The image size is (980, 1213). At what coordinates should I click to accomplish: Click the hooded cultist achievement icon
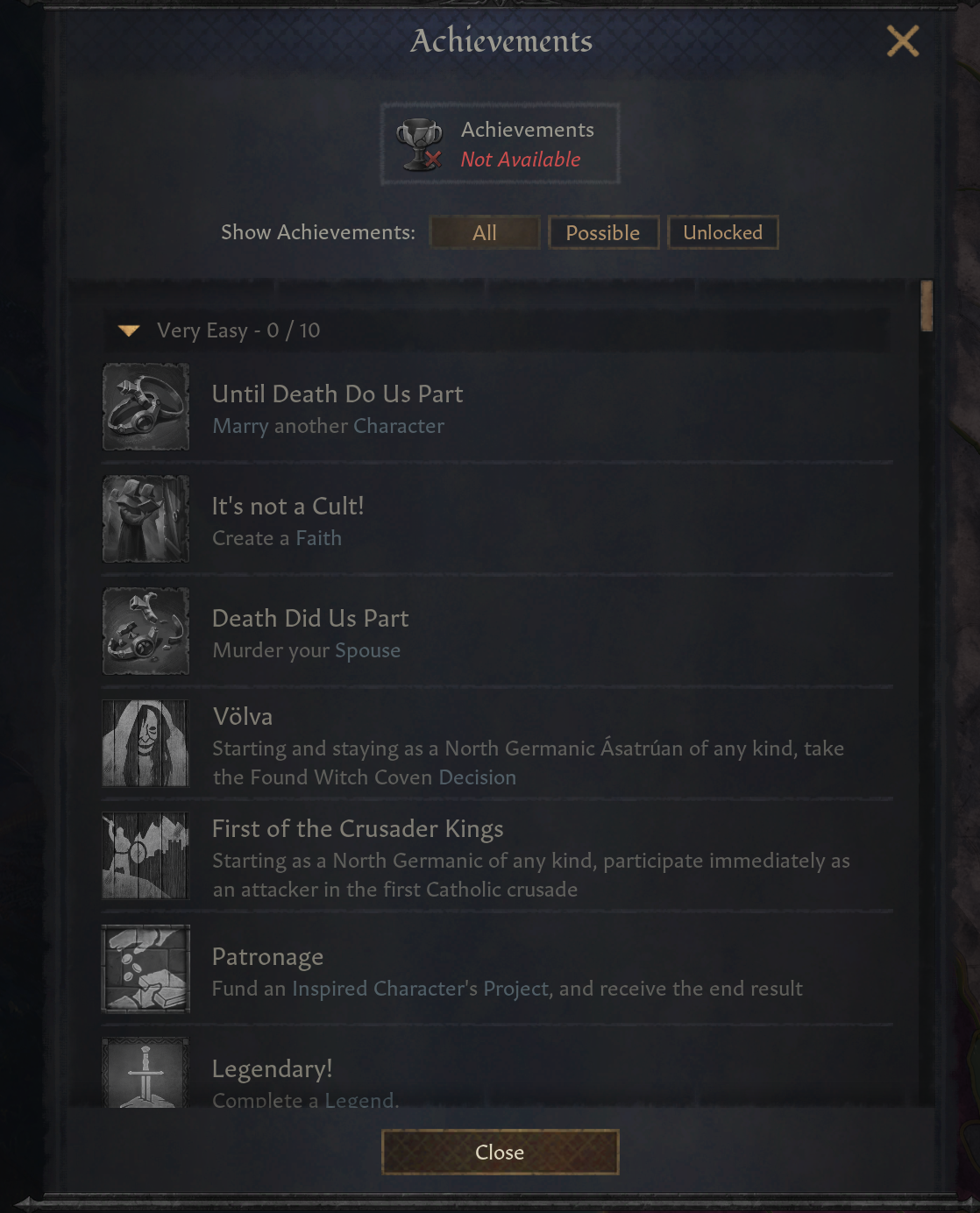tap(146, 519)
